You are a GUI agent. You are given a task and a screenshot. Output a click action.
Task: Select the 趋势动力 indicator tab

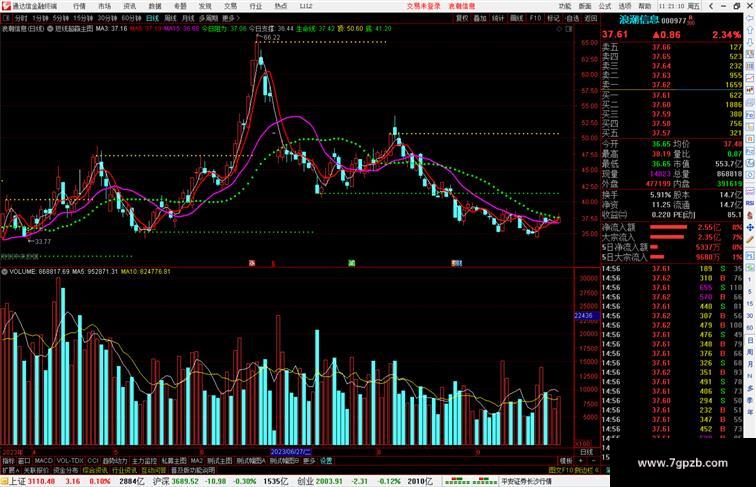click(x=115, y=461)
